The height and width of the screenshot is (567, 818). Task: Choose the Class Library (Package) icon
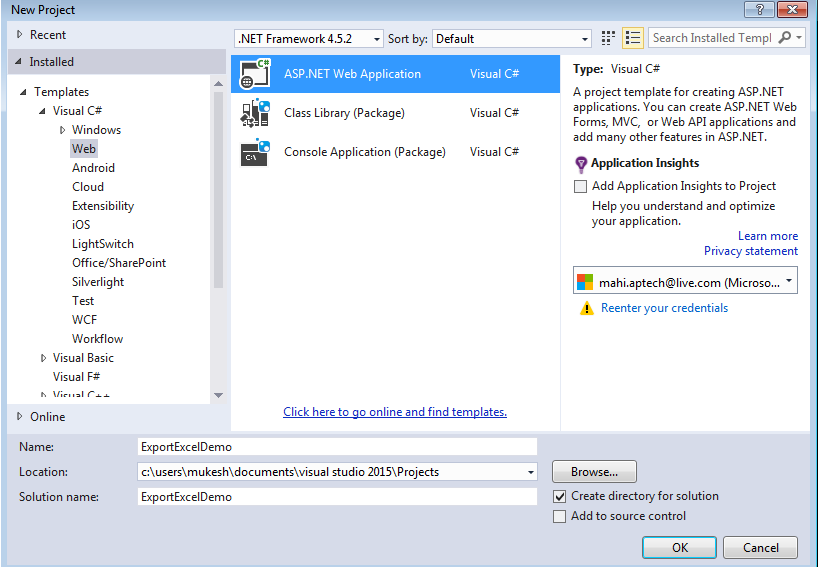tap(255, 113)
